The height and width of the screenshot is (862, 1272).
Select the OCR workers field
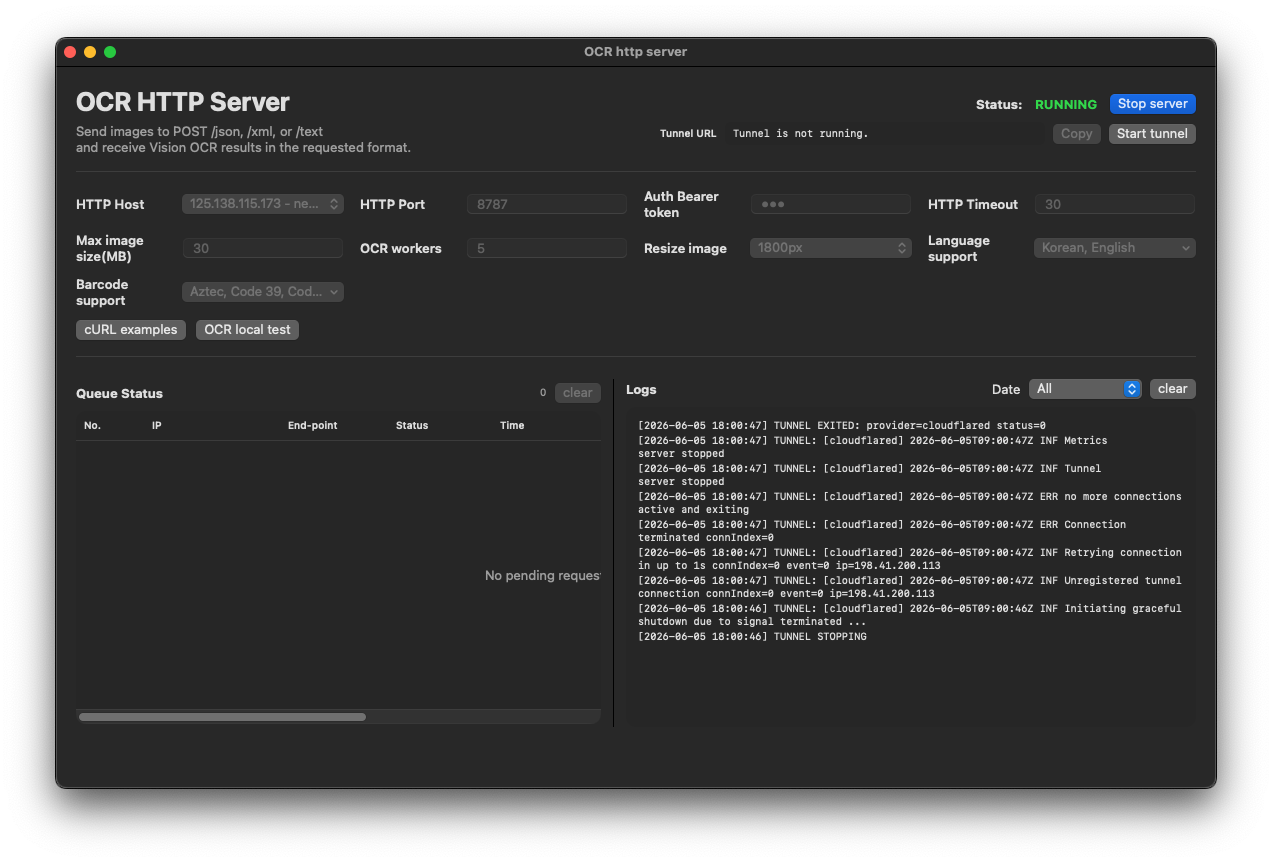(x=547, y=248)
